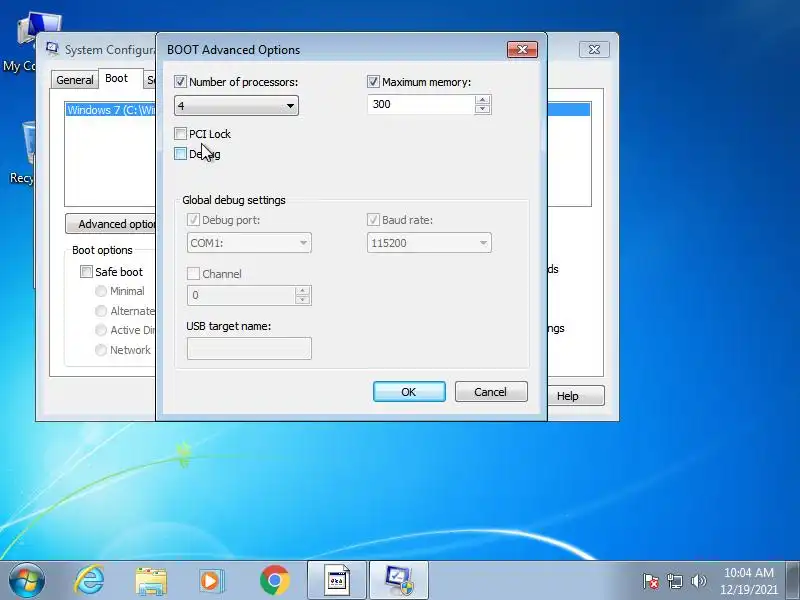The width and height of the screenshot is (800, 600).
Task: Click the Start orb button
Action: pos(27,581)
